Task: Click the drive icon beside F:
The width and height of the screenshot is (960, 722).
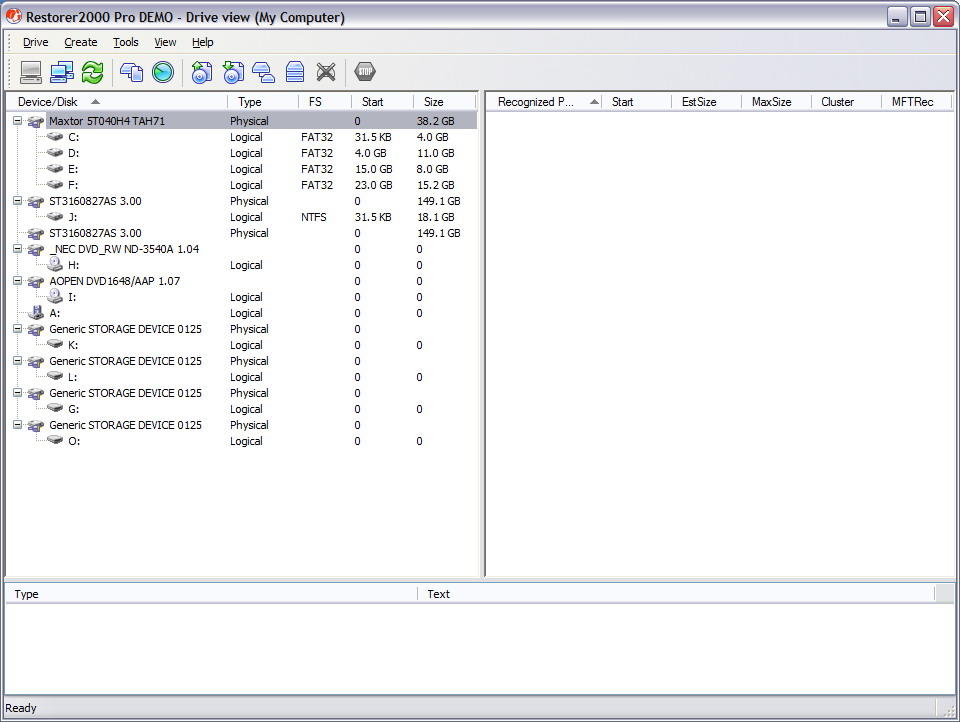Action: click(55, 184)
